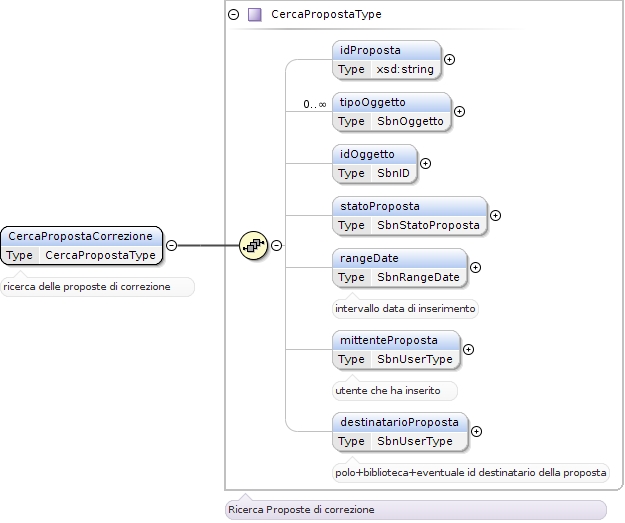Click the CercaPropostaType value of CercaPropostaCorrezione
The image size is (625, 523).
(100, 255)
